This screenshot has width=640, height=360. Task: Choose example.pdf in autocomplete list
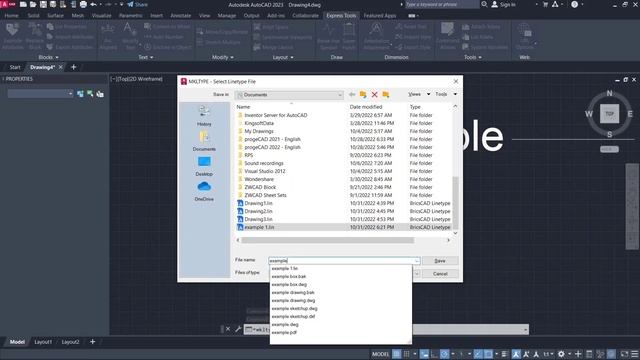coord(284,332)
